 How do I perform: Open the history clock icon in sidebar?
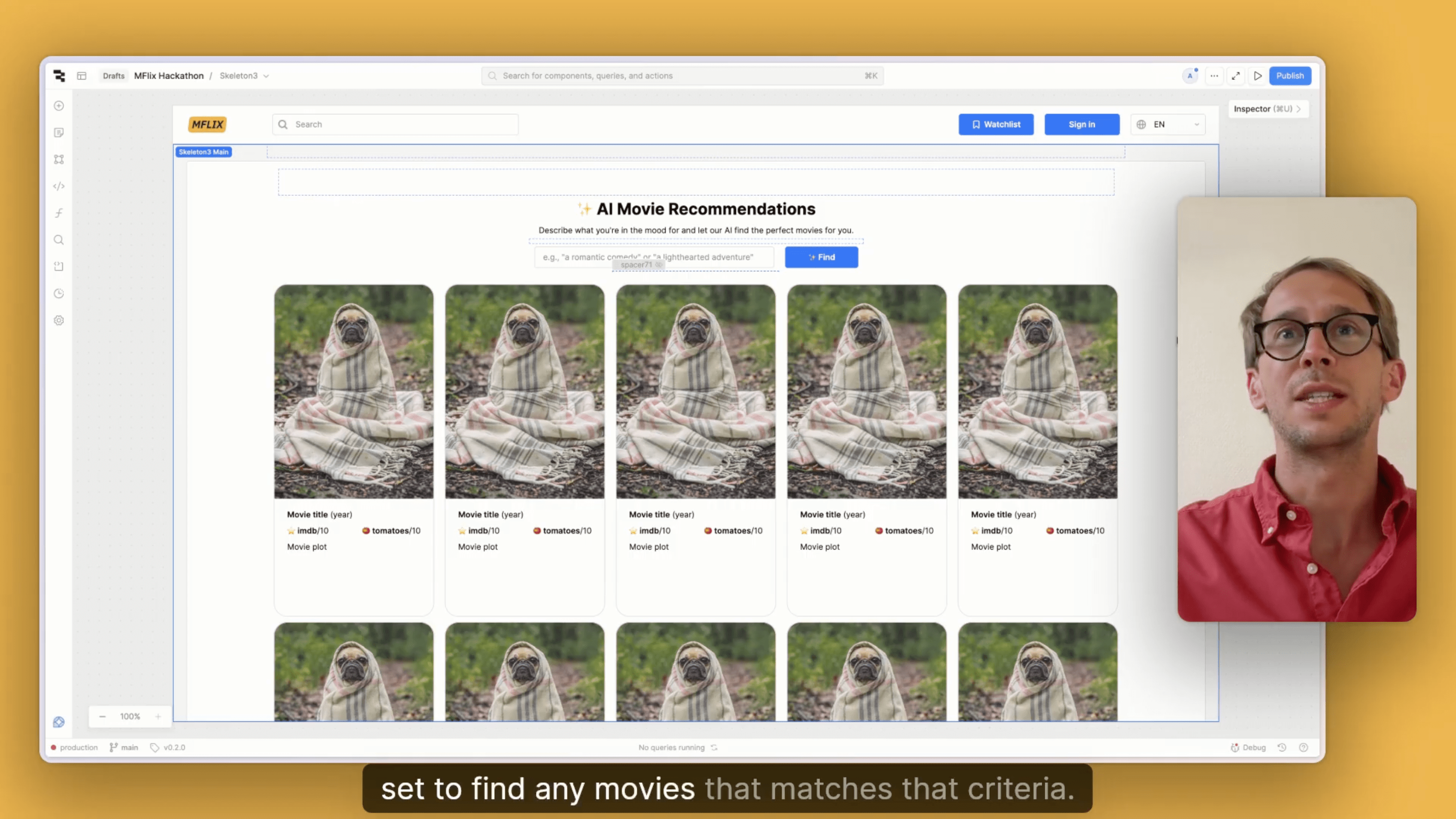(59, 293)
